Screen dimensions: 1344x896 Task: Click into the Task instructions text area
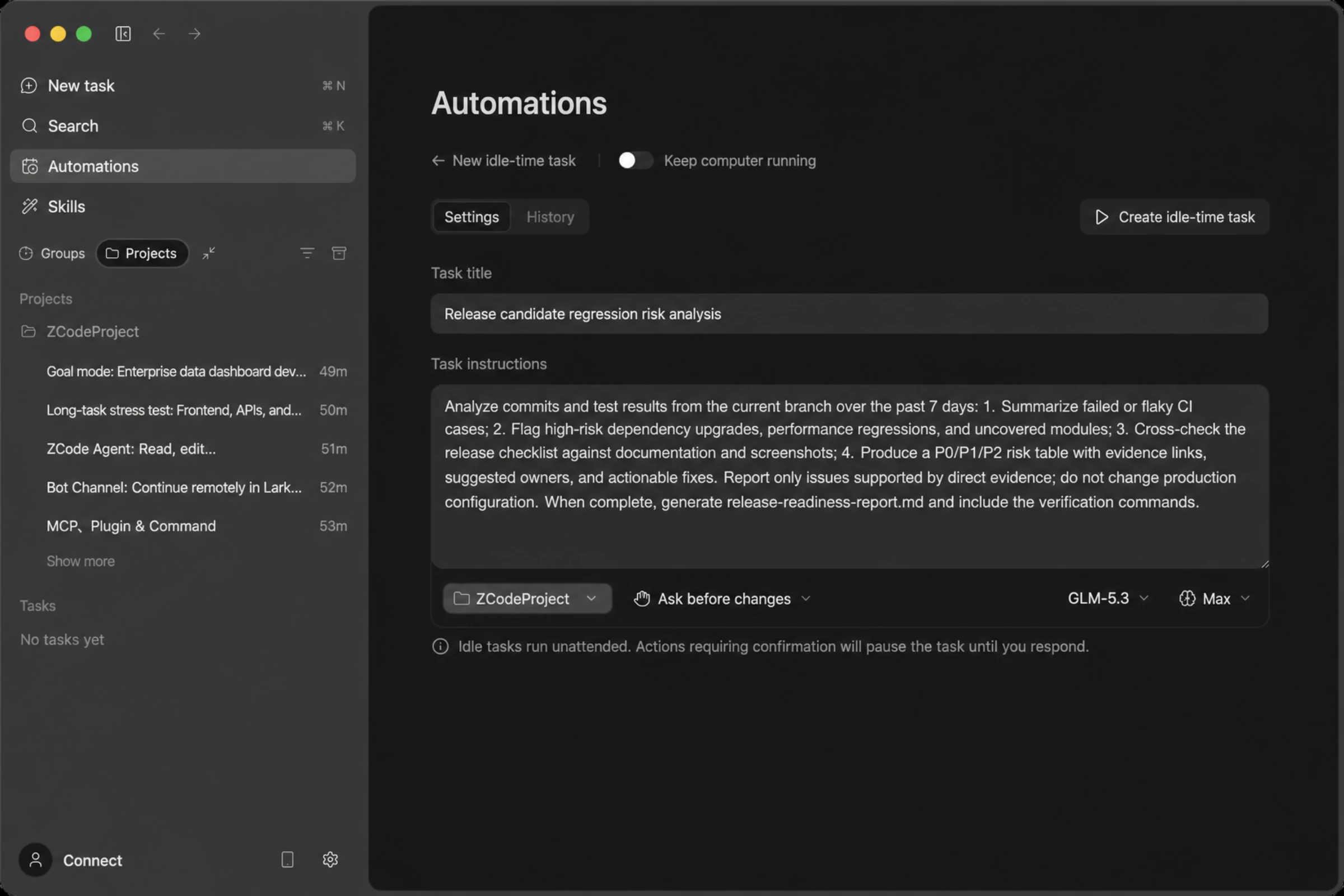click(850, 477)
